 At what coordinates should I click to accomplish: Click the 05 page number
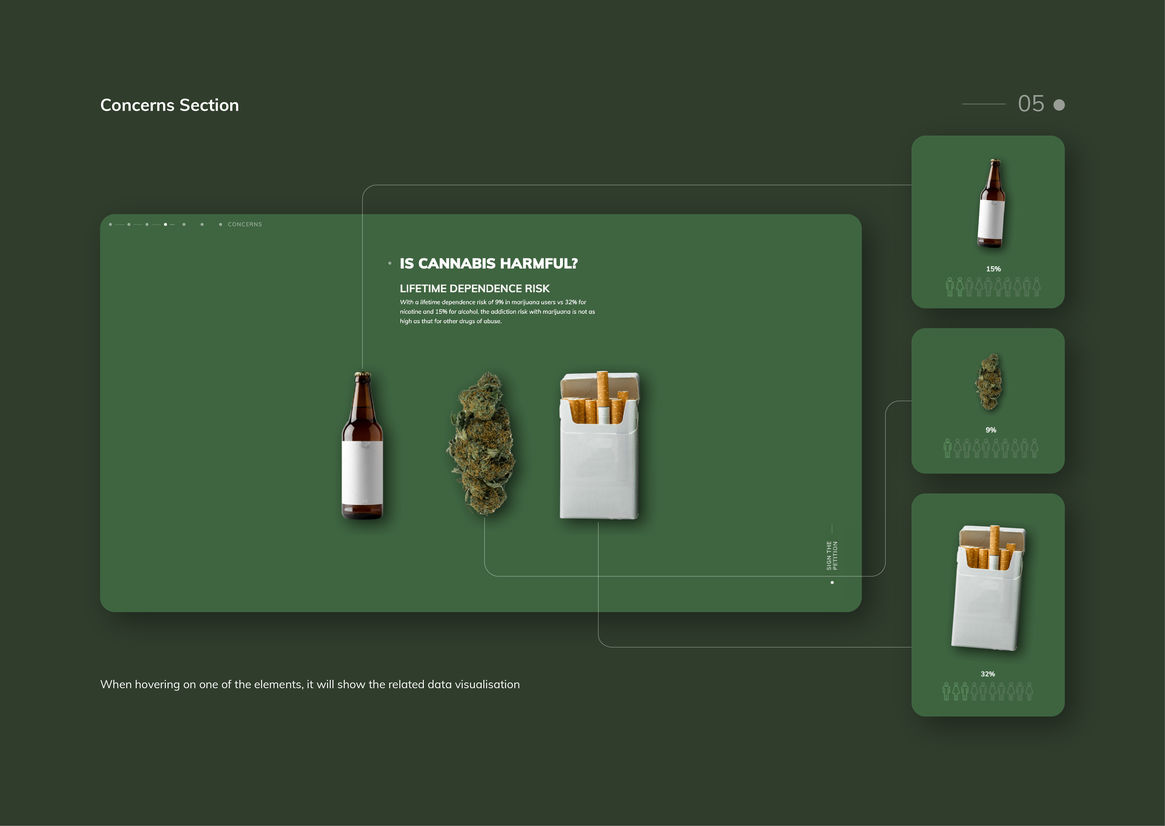click(x=1030, y=104)
